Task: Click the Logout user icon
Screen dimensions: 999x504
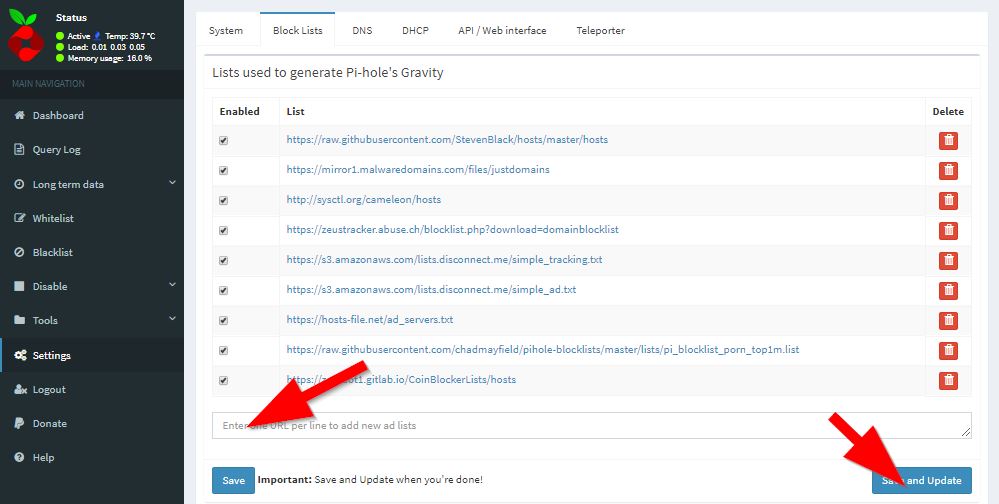Action: (20, 389)
